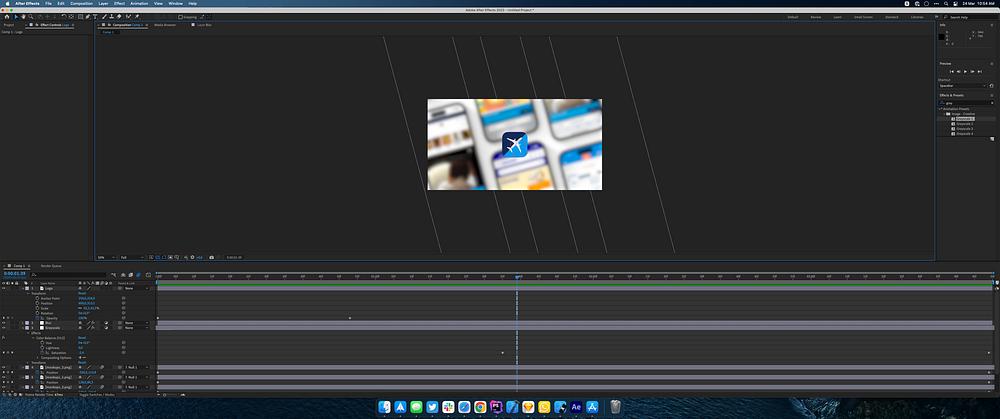Open the Info panel menu icon
This screenshot has height=419, width=1000.
[992, 25]
